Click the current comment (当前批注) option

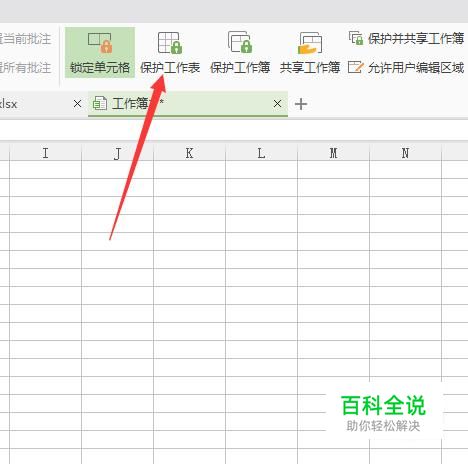click(25, 39)
